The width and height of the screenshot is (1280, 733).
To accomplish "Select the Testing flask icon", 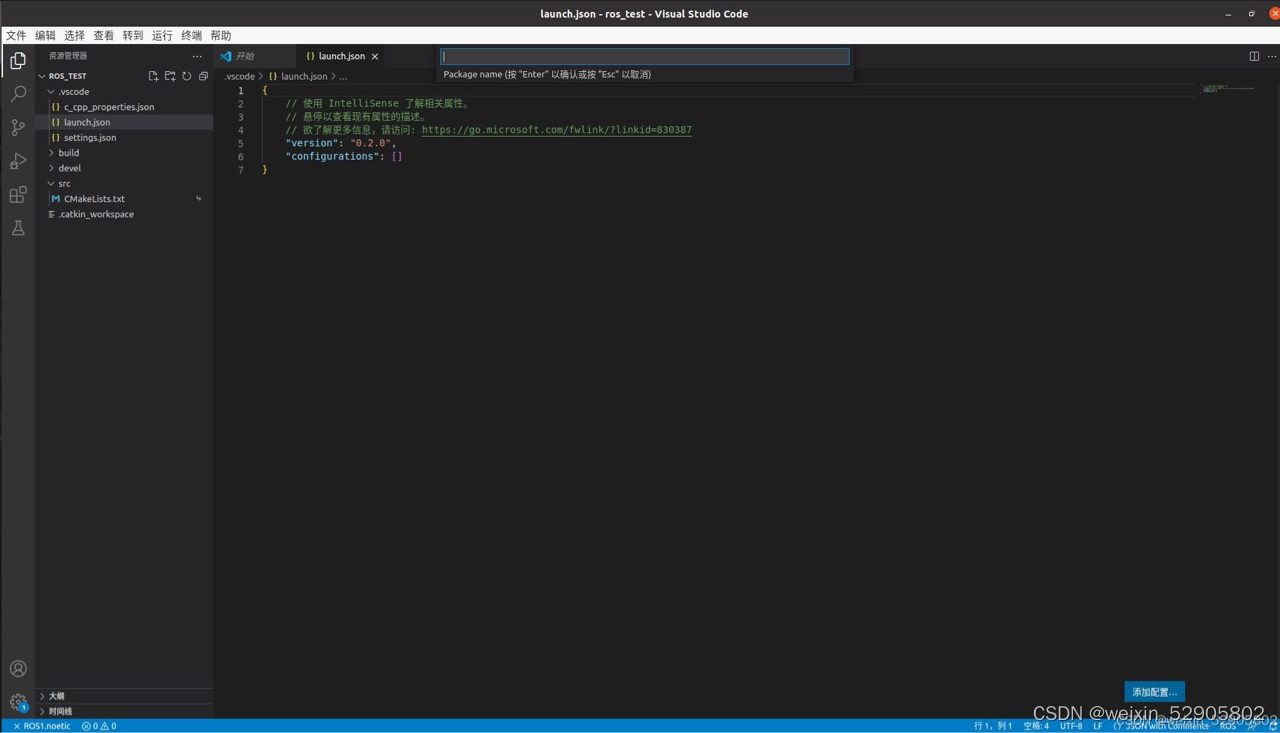I will [17, 228].
